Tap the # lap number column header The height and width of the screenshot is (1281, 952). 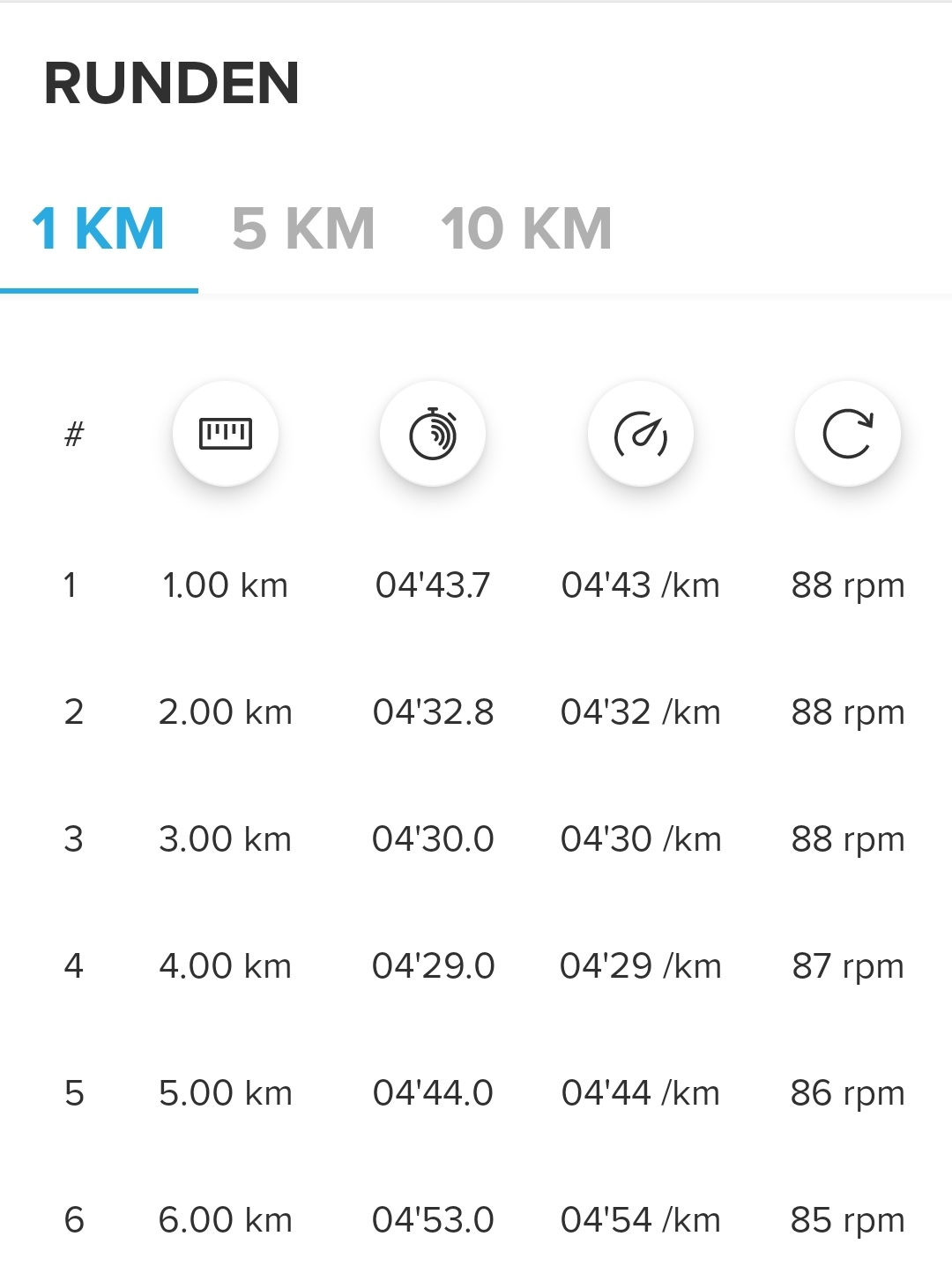pos(74,434)
